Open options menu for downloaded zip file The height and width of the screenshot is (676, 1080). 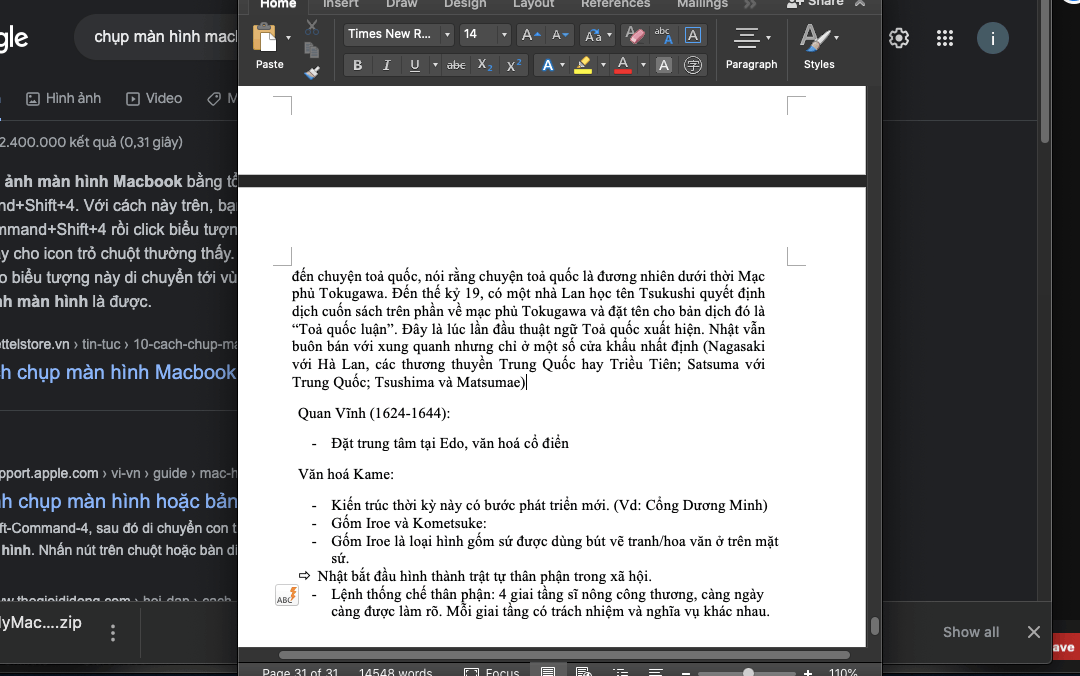click(113, 633)
